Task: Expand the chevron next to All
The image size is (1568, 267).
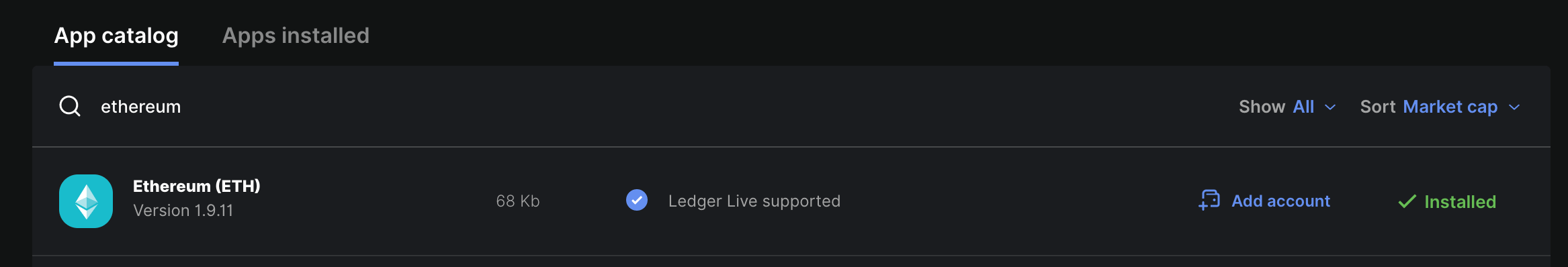Action: [x=1330, y=107]
